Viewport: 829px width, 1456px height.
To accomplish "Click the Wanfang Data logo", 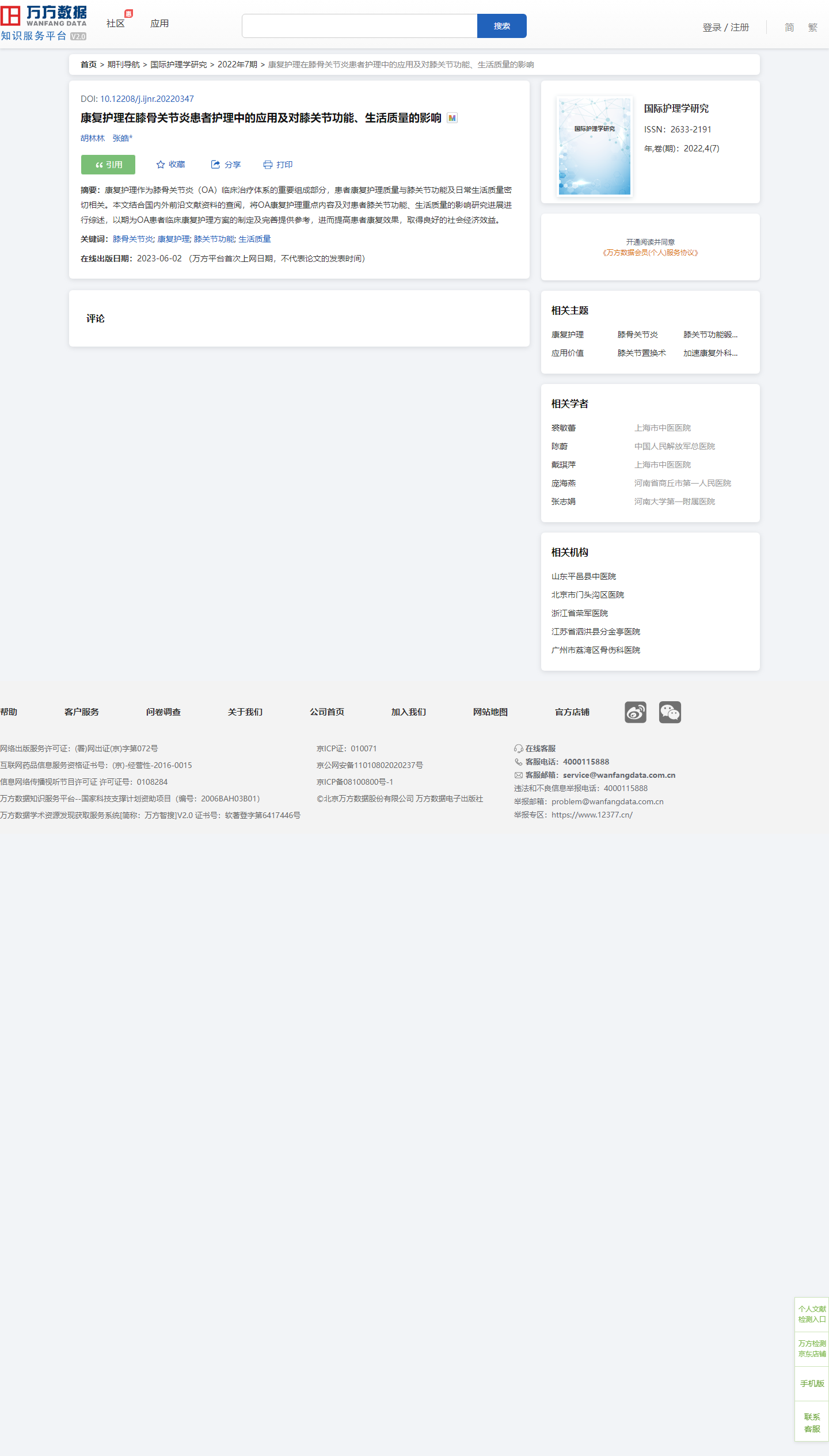I will (x=44, y=23).
